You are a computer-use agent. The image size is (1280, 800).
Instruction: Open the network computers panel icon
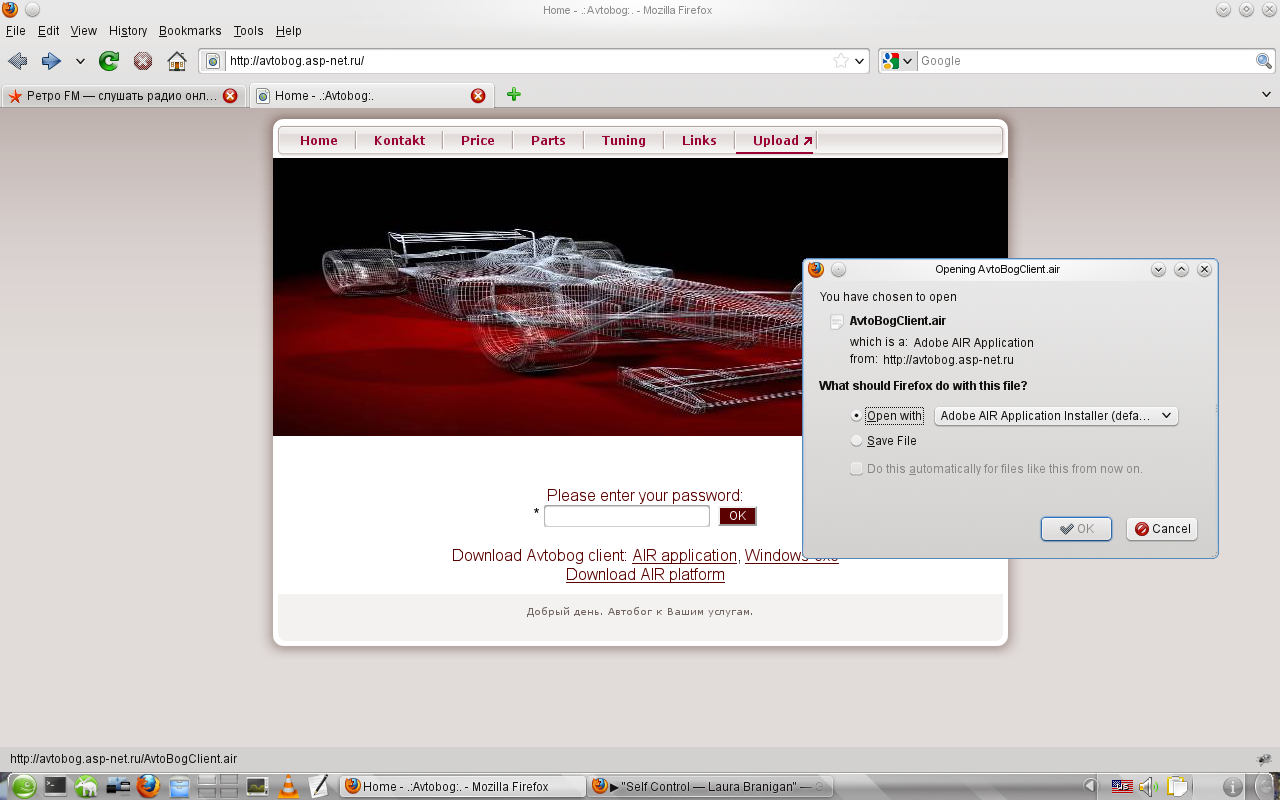(x=118, y=787)
